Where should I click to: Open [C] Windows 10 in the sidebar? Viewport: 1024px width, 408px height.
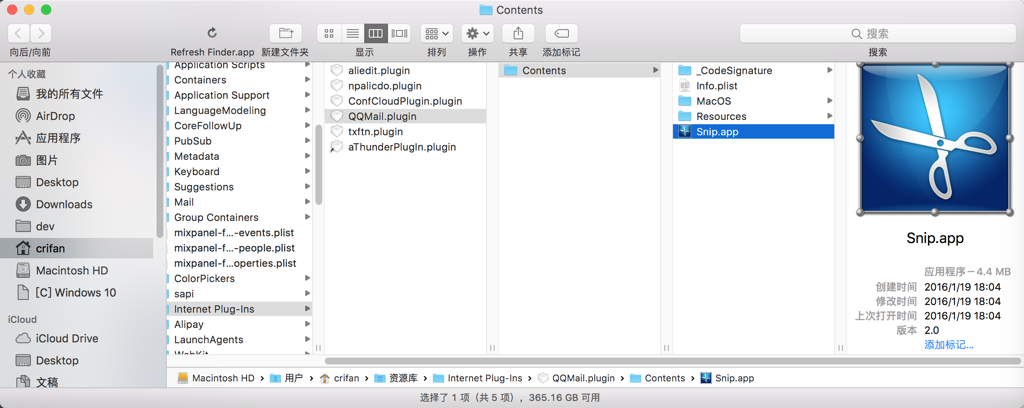coord(78,292)
